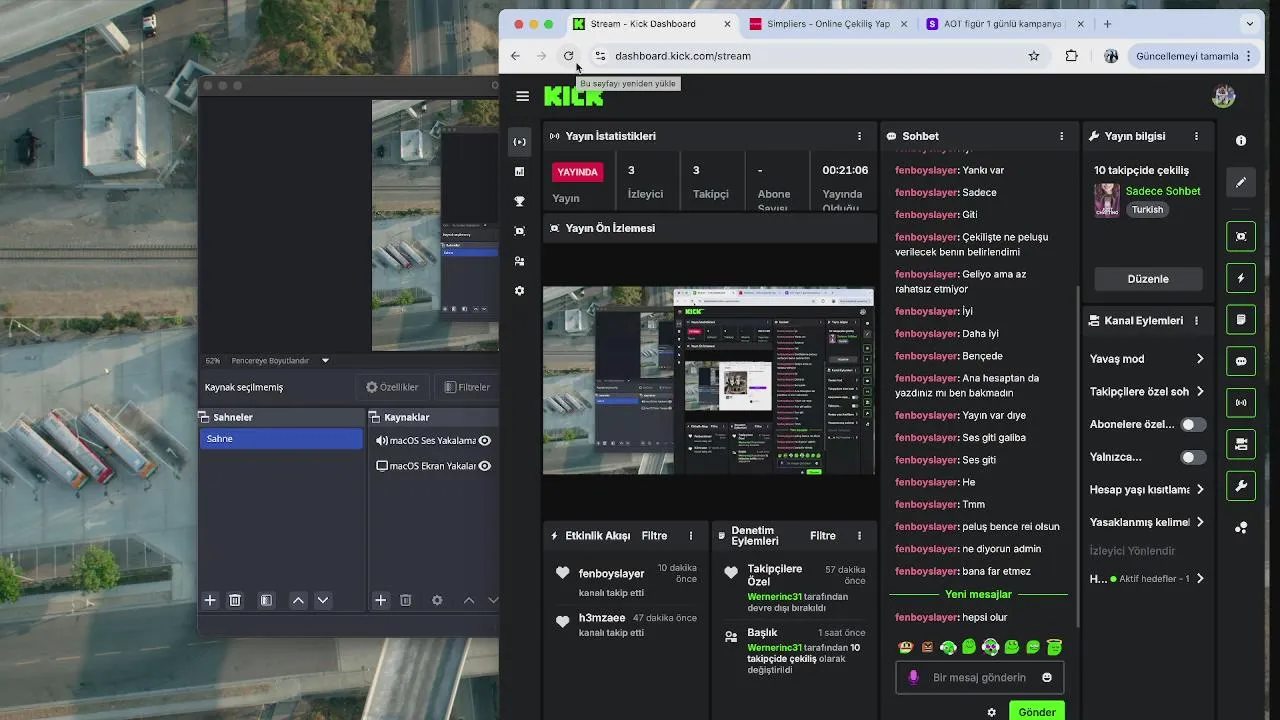The width and height of the screenshot is (1280, 720).
Task: Expand Yavaş mod options
Action: (1200, 359)
